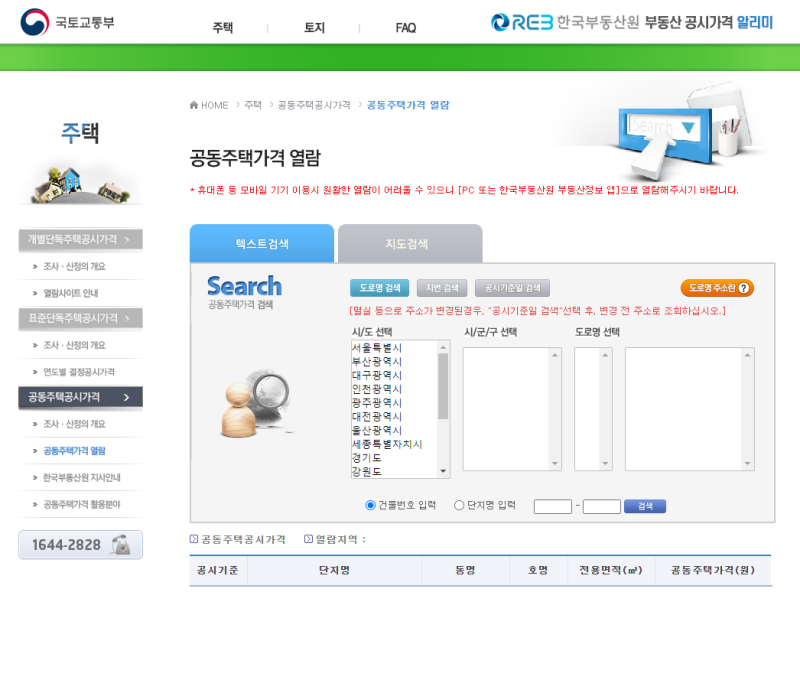
Task: Click the 시/군/구 list scroll-down arrow
Action: [x=555, y=464]
